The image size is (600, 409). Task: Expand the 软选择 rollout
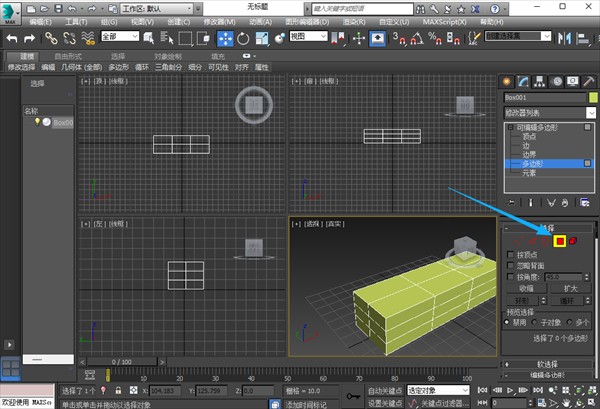coord(547,363)
